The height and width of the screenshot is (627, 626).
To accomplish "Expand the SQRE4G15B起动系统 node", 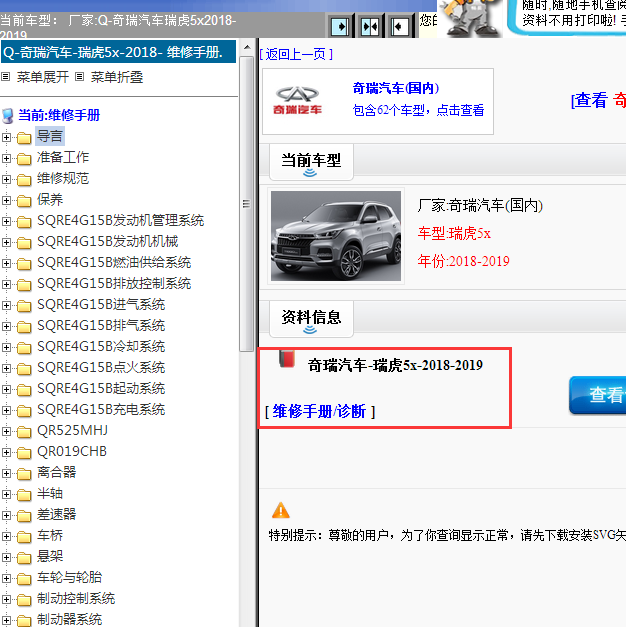I will [x=6, y=389].
